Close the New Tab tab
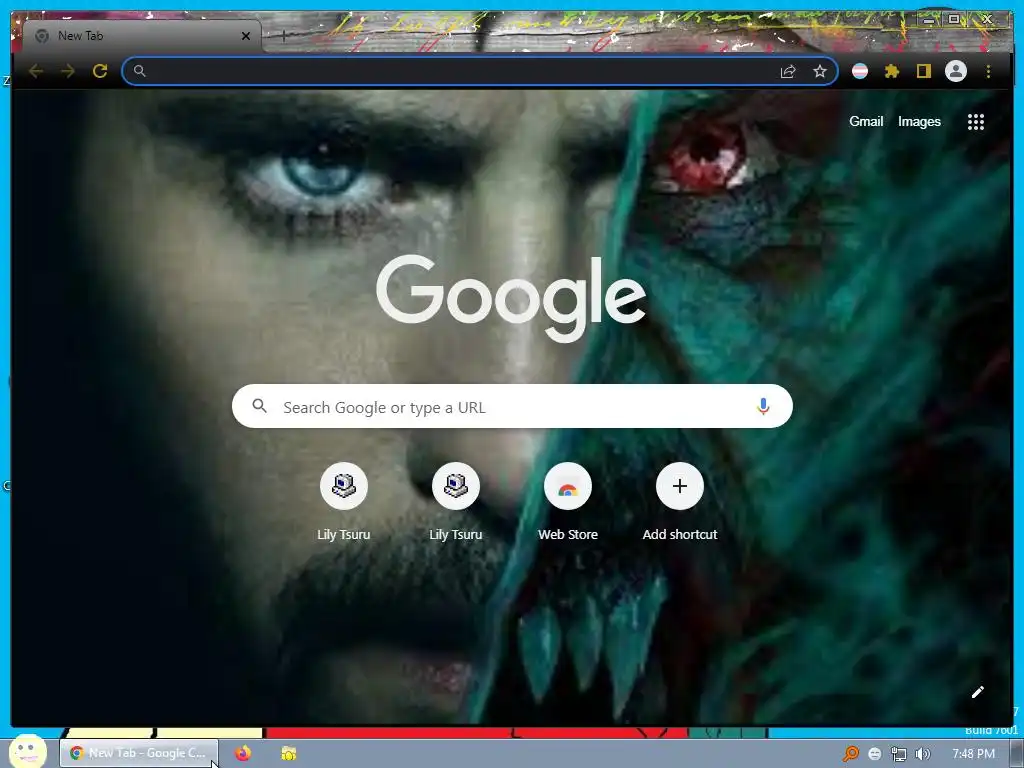Viewport: 1024px width, 768px height. click(x=246, y=36)
